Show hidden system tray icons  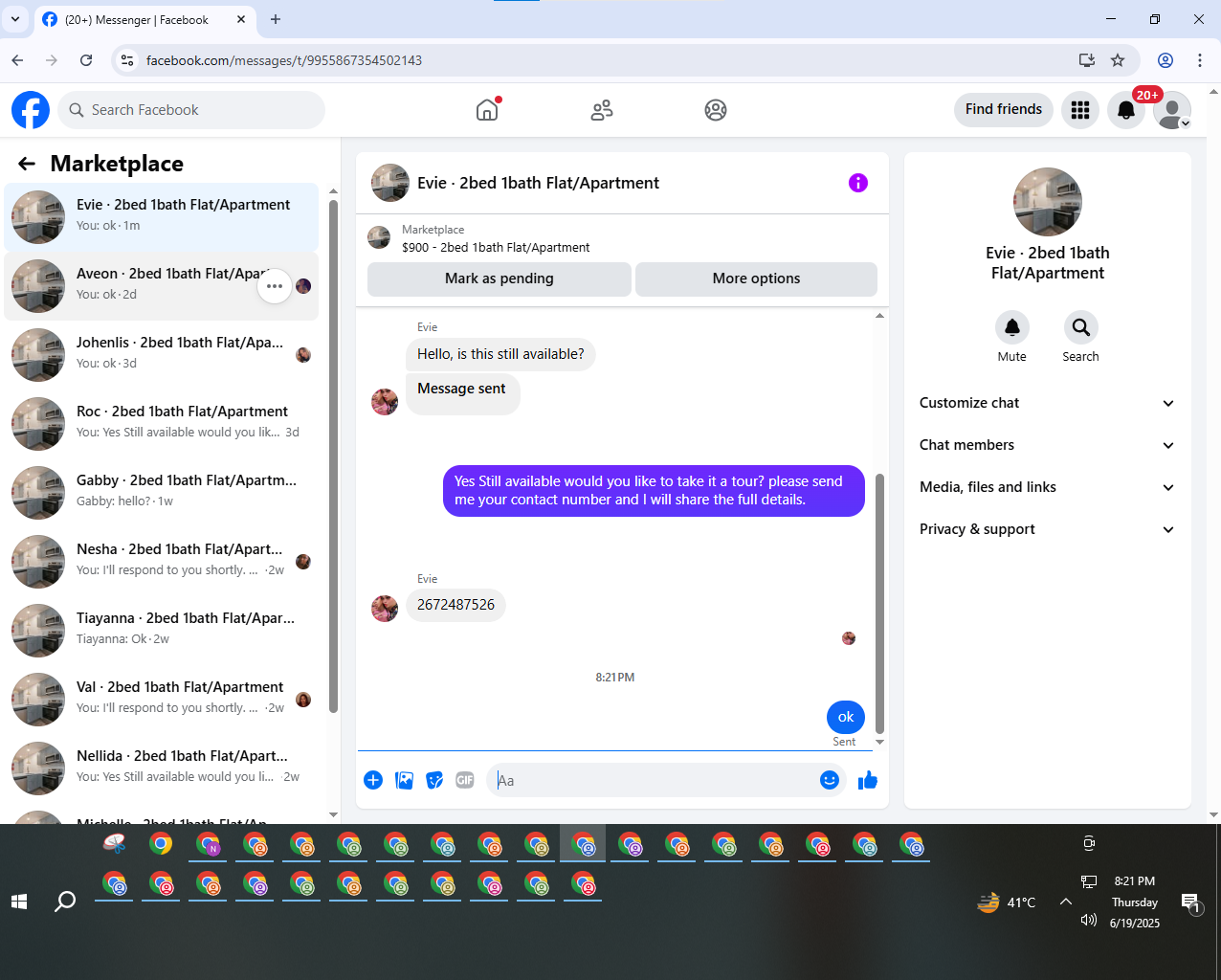[x=1065, y=902]
